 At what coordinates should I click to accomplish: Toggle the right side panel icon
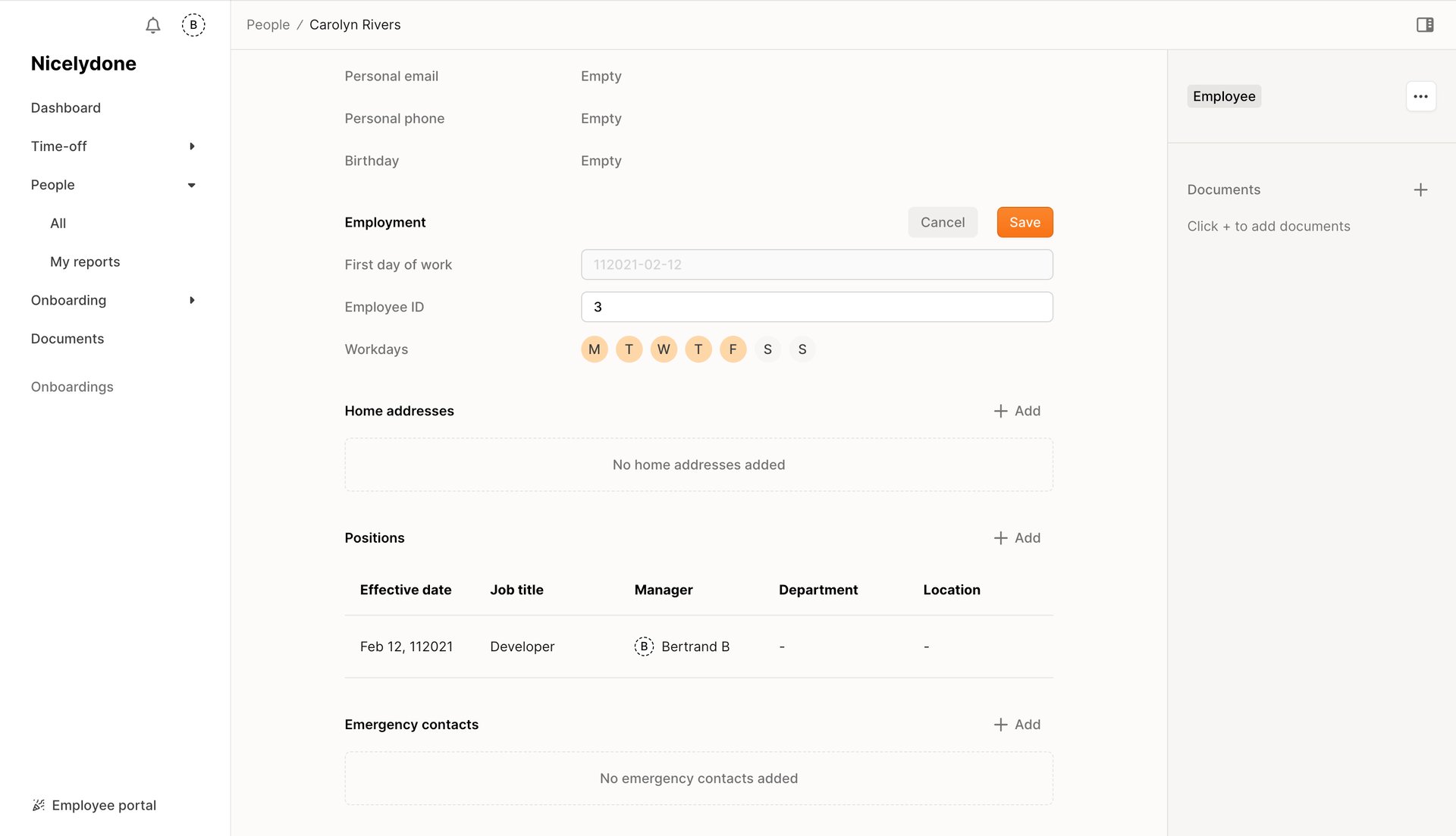coord(1425,24)
